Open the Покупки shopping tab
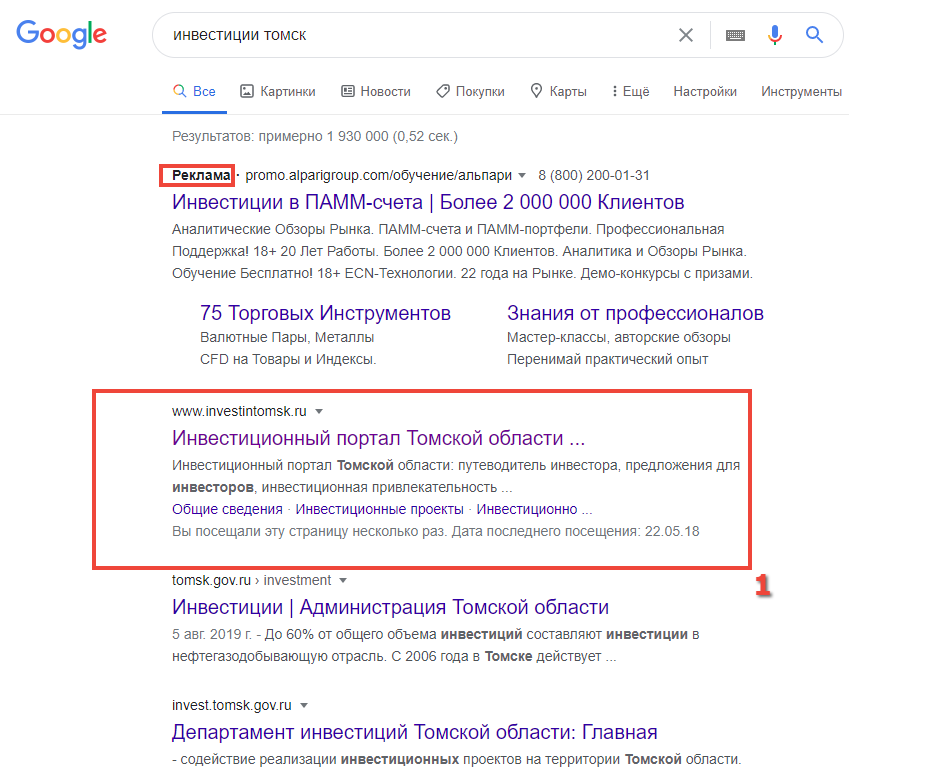Image resolution: width=925 pixels, height=768 pixels. [x=470, y=91]
